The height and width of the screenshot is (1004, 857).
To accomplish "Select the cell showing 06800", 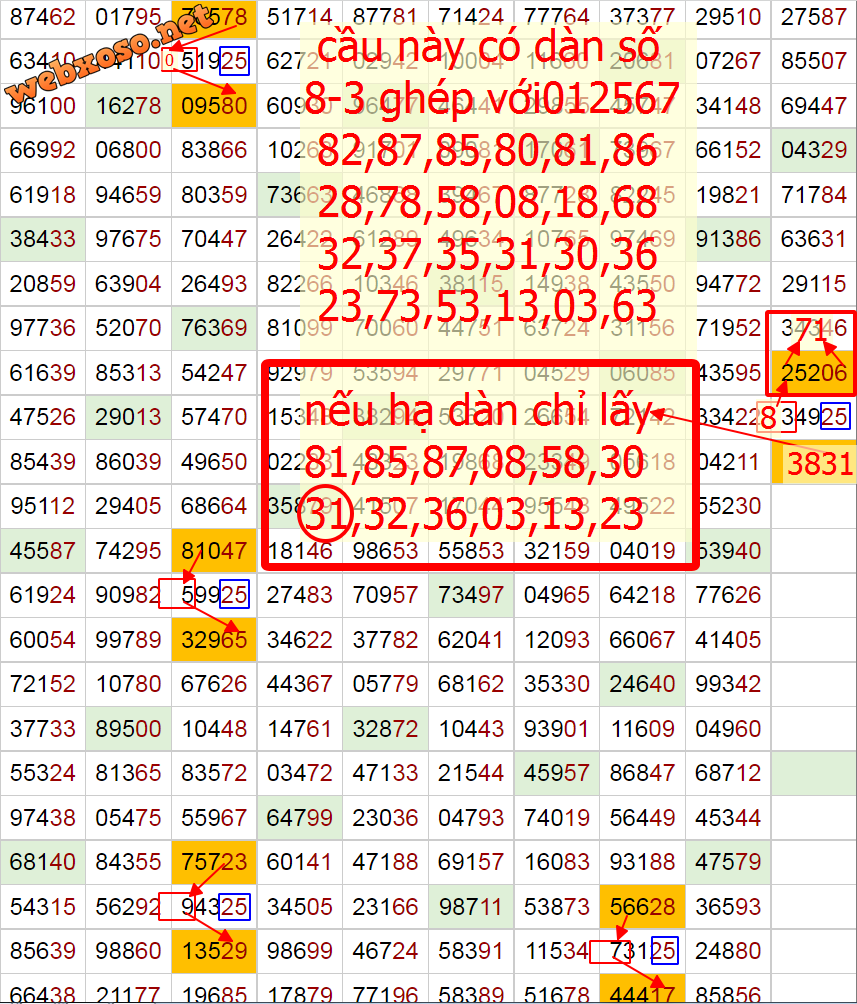I will tap(128, 150).
